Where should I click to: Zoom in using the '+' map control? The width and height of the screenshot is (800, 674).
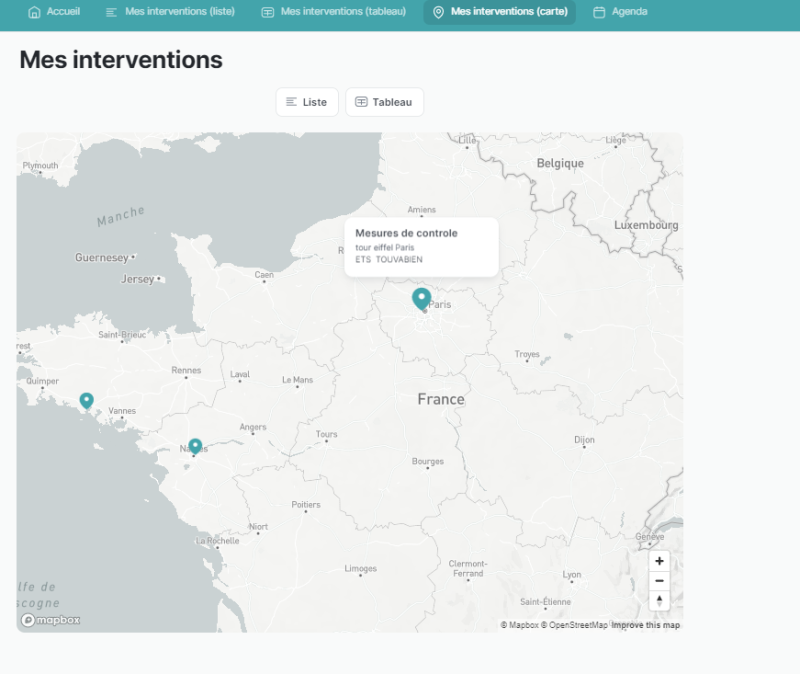(659, 561)
